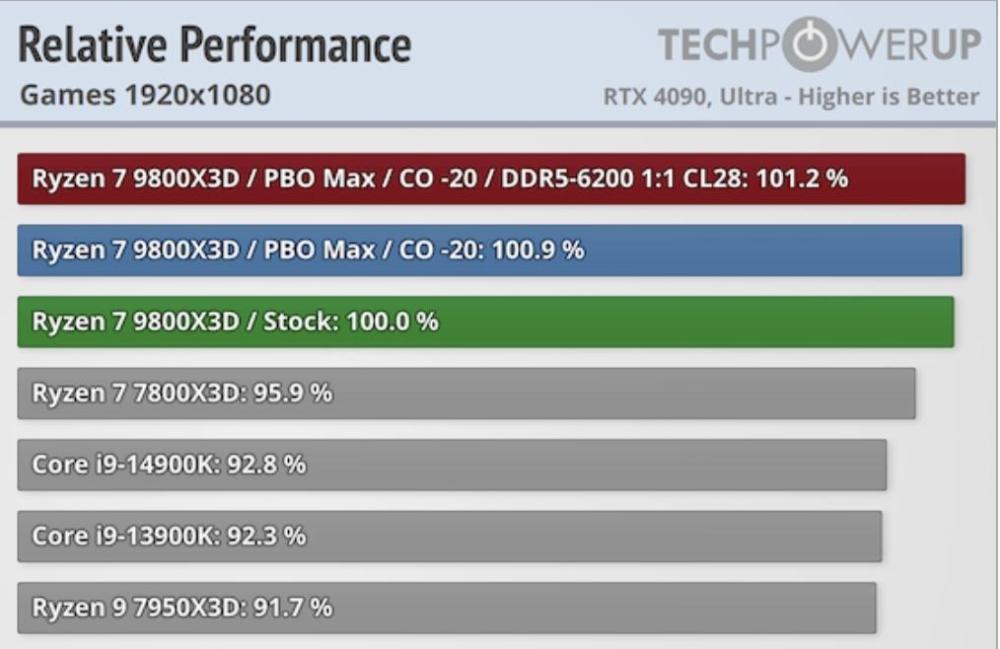
Task: Click the "101.2 %" value label
Action: click(x=802, y=179)
